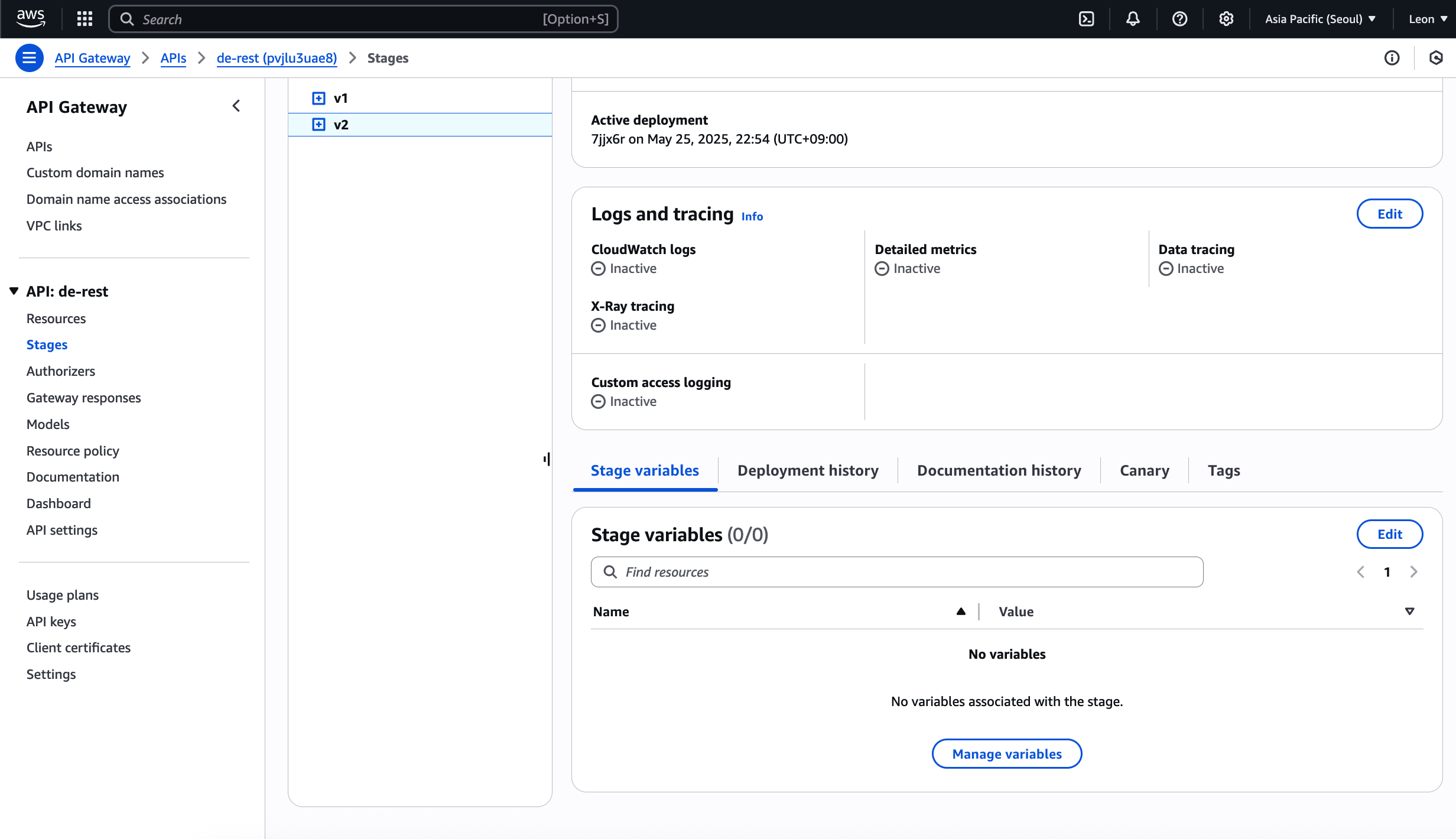Open the AWS CloudShell icon
This screenshot has height=839, width=1456.
pyautogui.click(x=1086, y=19)
